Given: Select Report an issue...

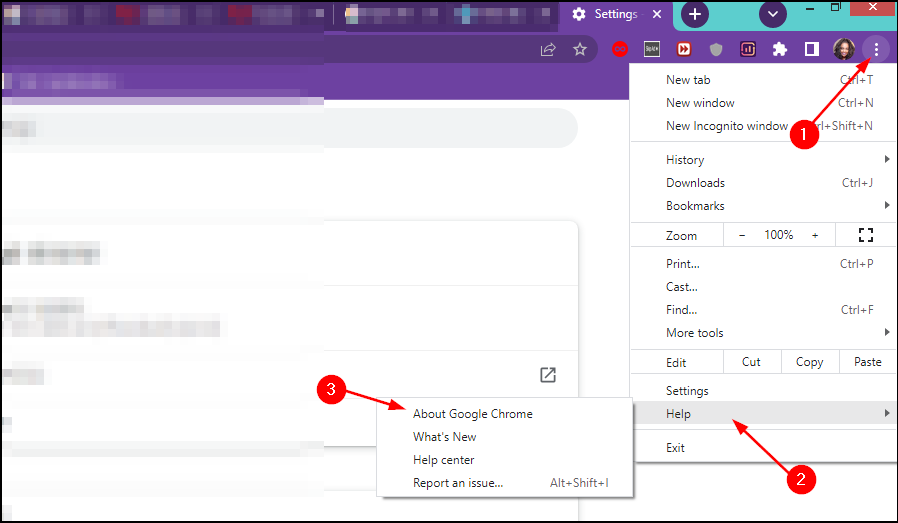Looking at the screenshot, I should 505,483.
